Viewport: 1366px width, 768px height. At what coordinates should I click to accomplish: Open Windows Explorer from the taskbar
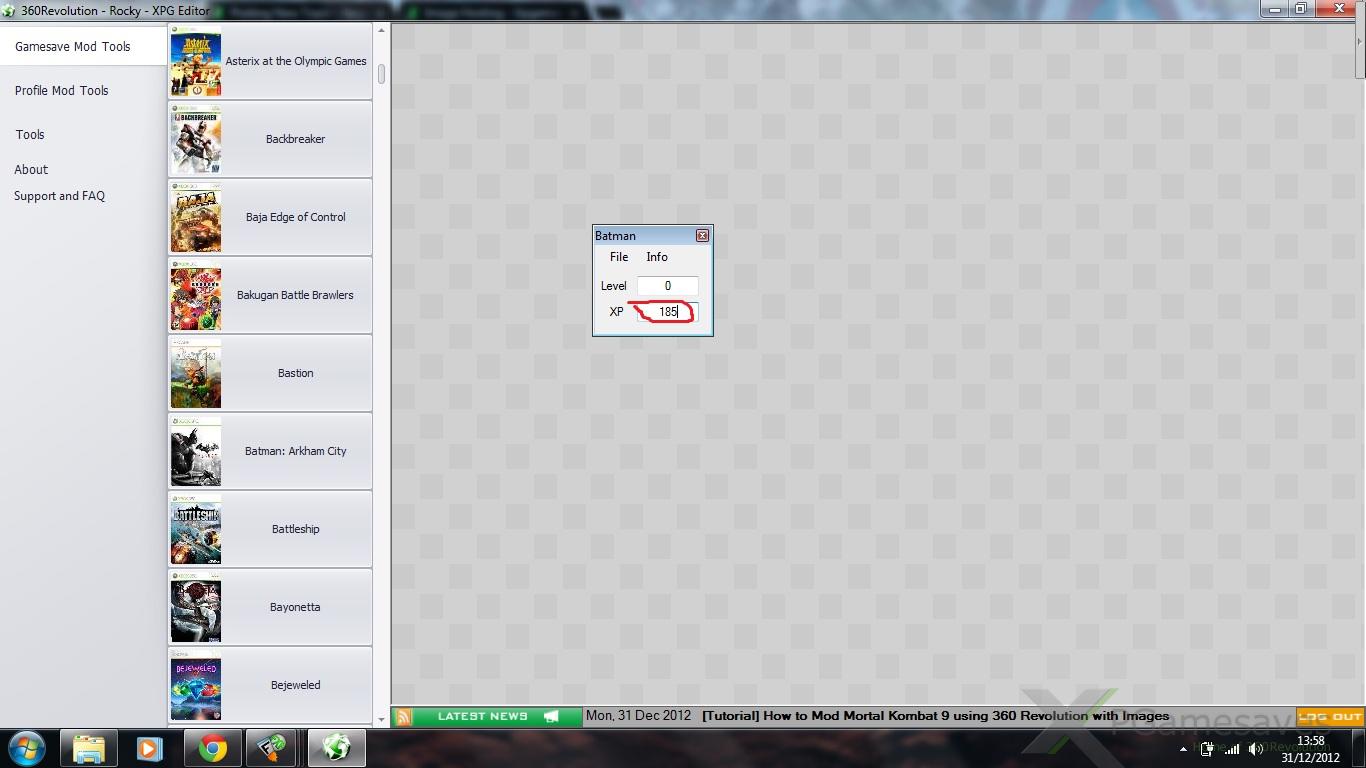point(89,748)
